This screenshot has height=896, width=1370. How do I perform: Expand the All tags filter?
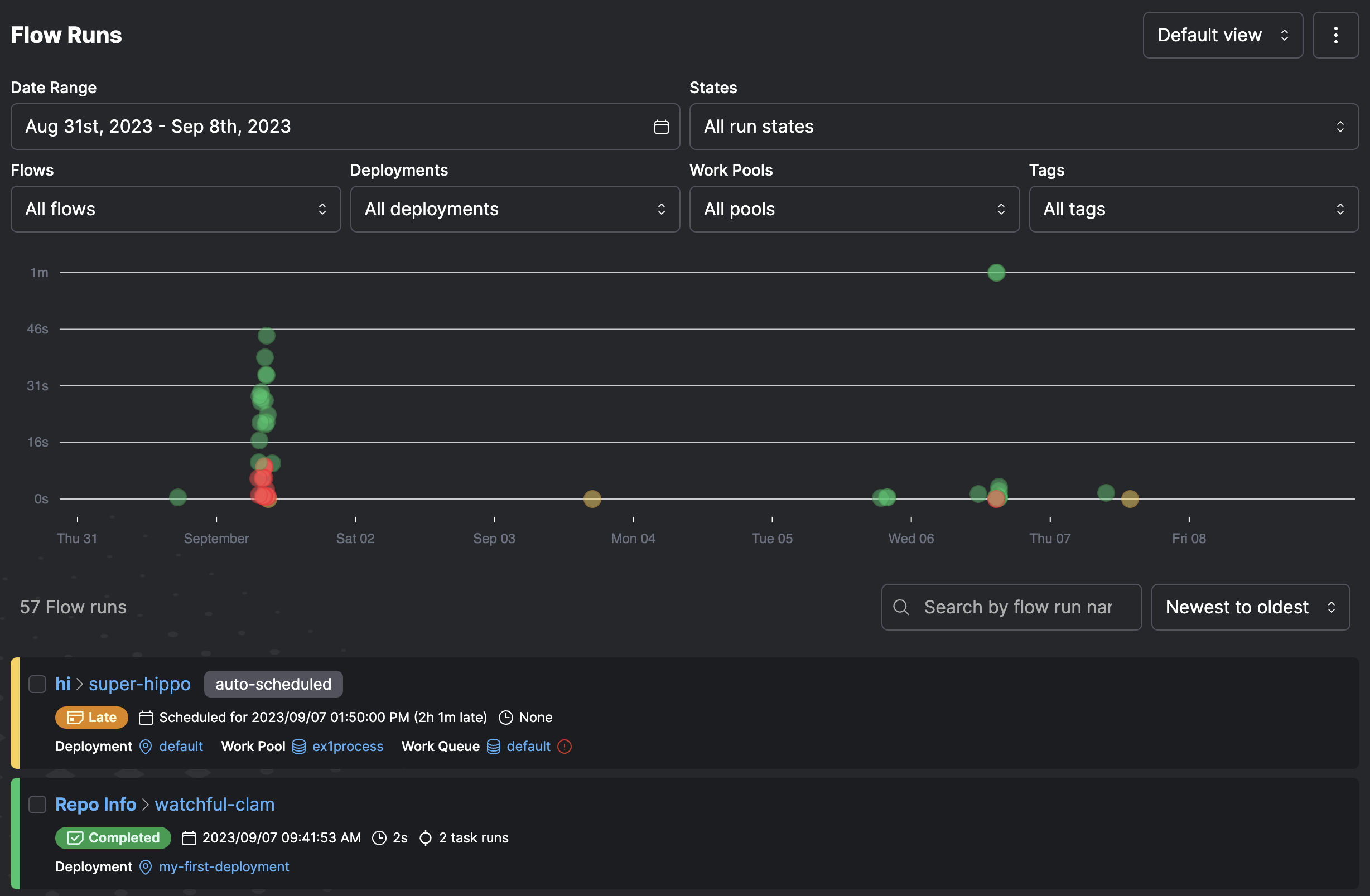(1193, 209)
